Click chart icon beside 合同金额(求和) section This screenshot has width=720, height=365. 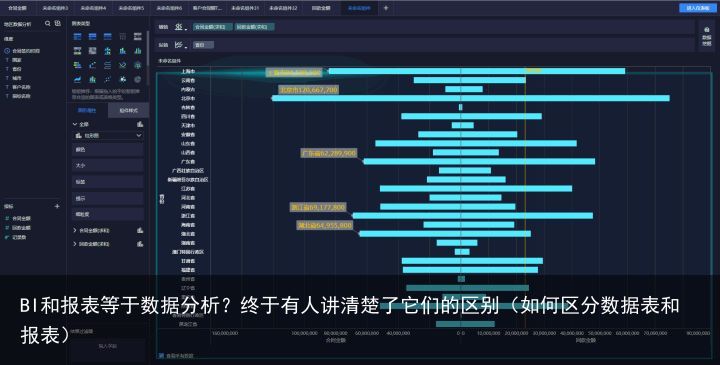point(140,230)
